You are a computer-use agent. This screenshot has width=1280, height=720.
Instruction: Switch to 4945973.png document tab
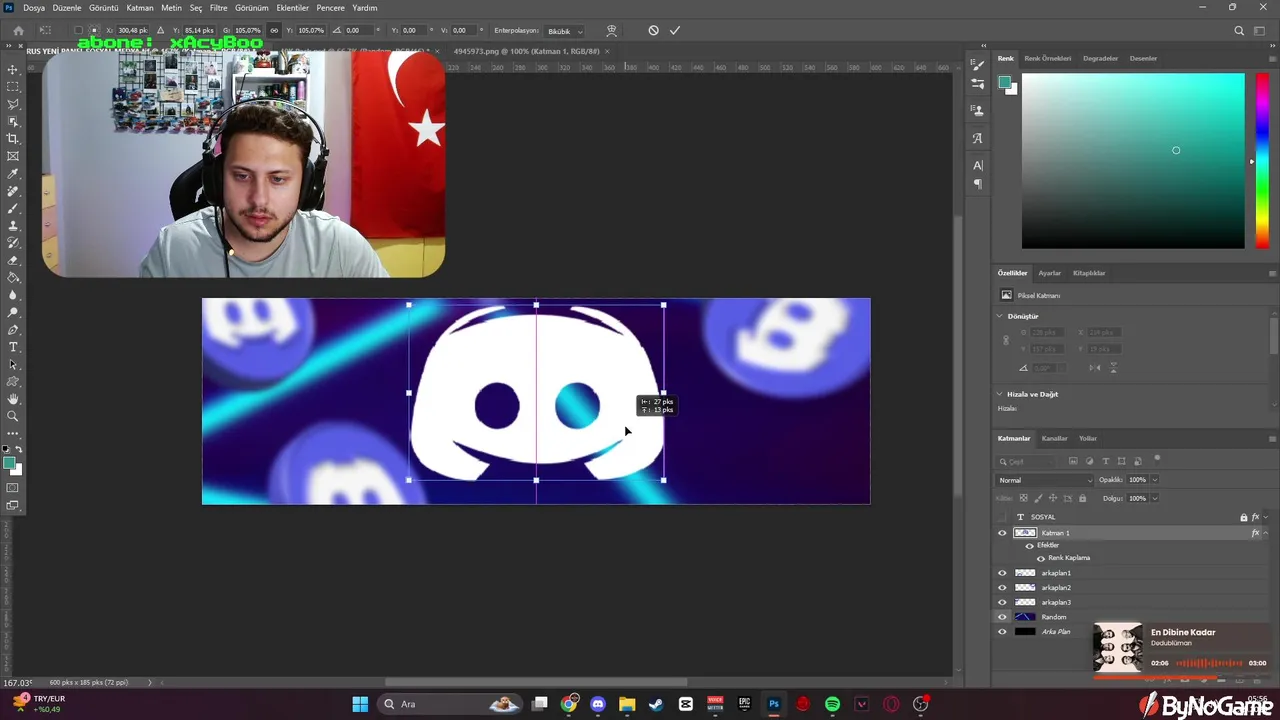(526, 51)
